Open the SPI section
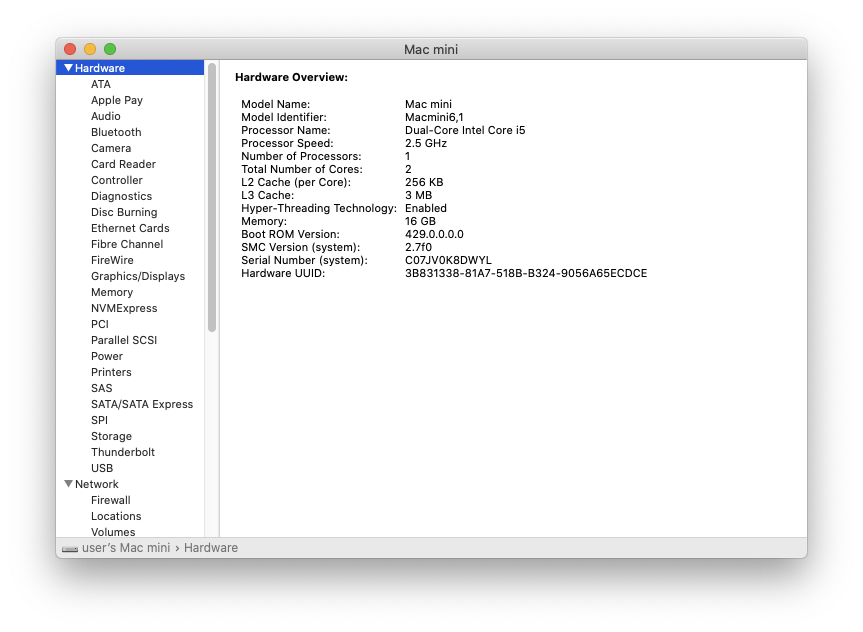Image resolution: width=863 pixels, height=632 pixels. (100, 420)
